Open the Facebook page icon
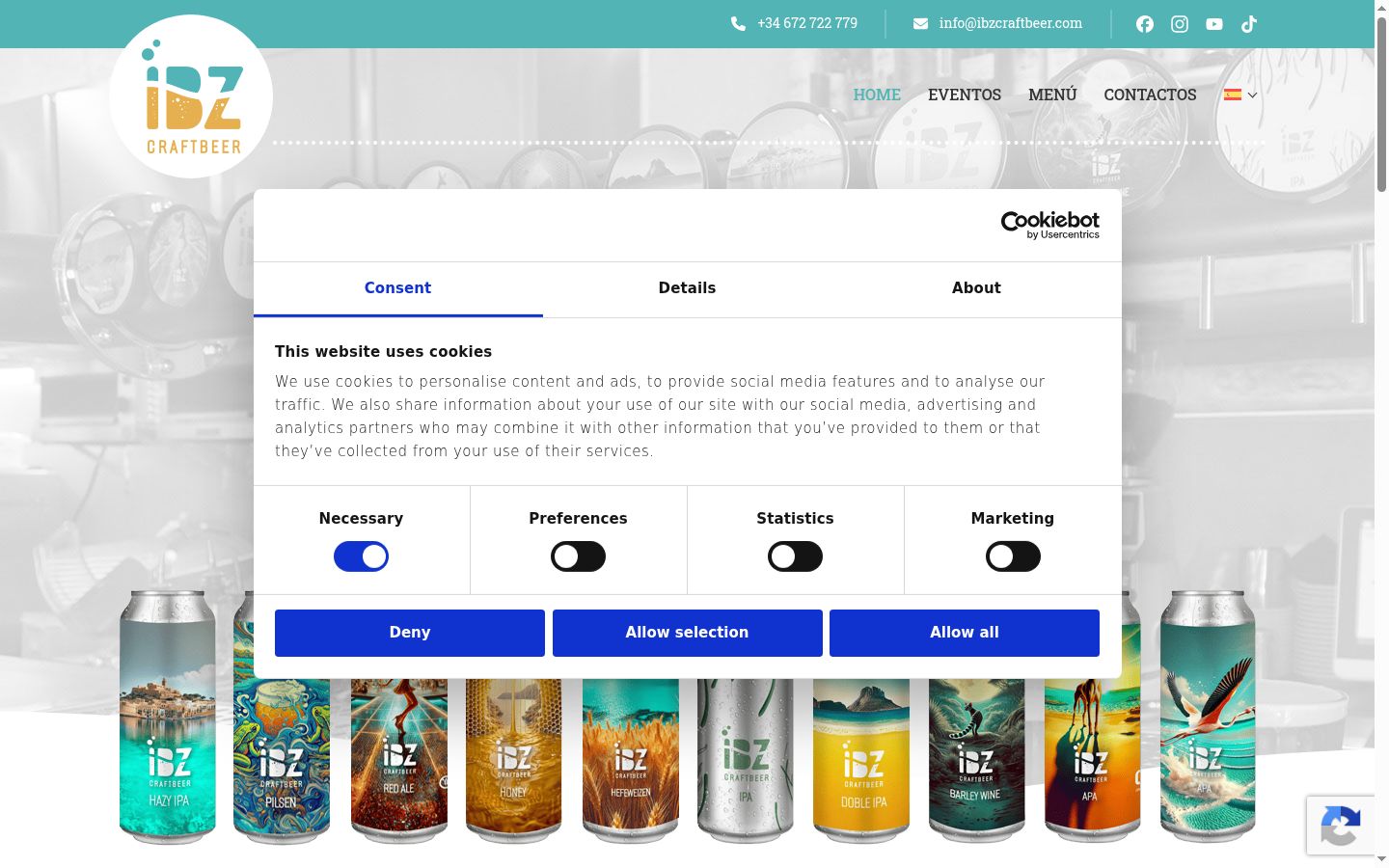The height and width of the screenshot is (868, 1389). click(x=1145, y=24)
